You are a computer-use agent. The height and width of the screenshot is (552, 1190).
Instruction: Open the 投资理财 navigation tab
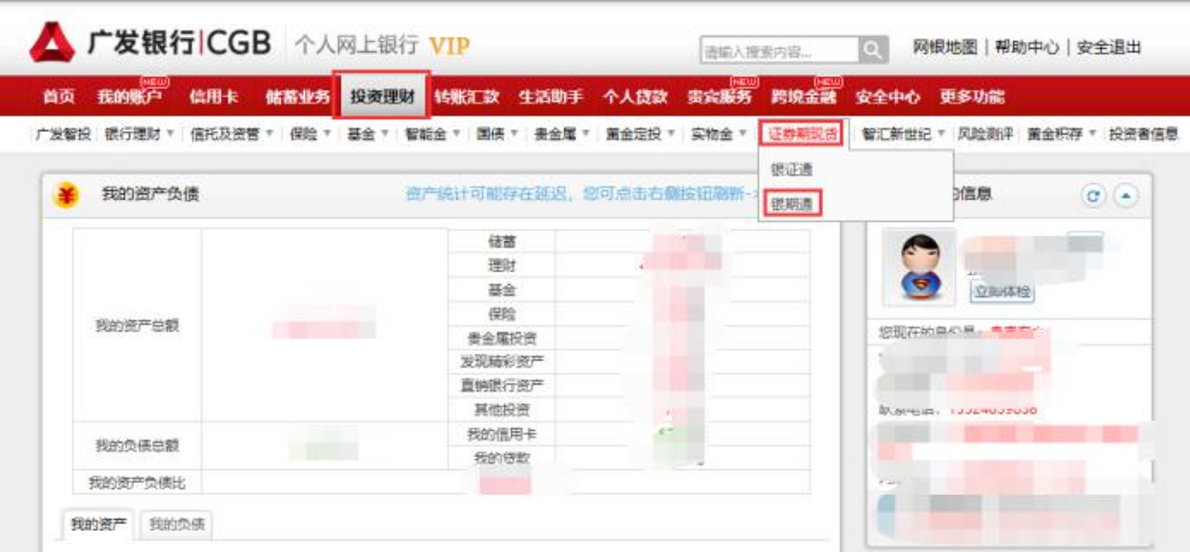point(382,96)
